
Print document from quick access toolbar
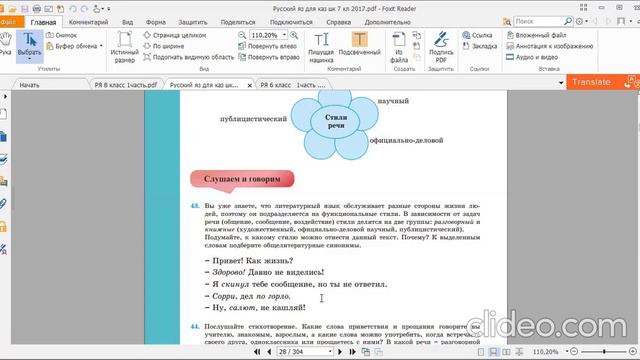point(37,9)
